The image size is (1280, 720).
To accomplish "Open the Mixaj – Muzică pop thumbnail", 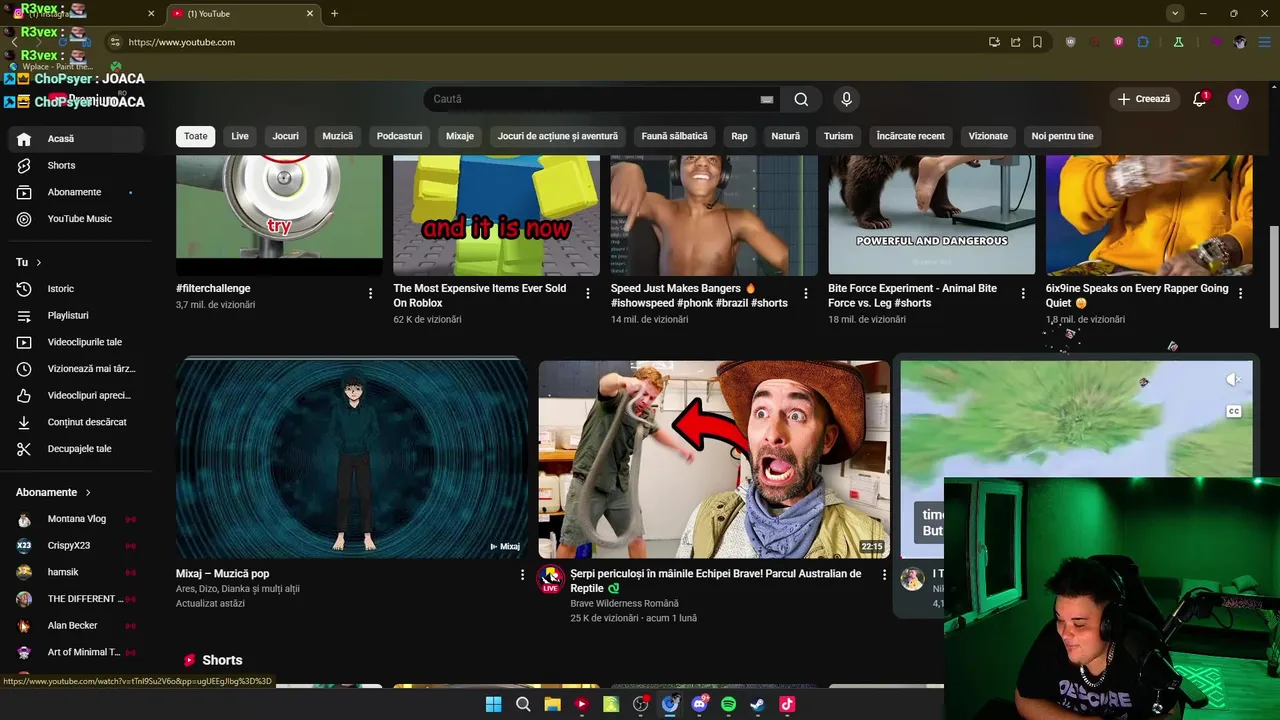I will click(351, 459).
